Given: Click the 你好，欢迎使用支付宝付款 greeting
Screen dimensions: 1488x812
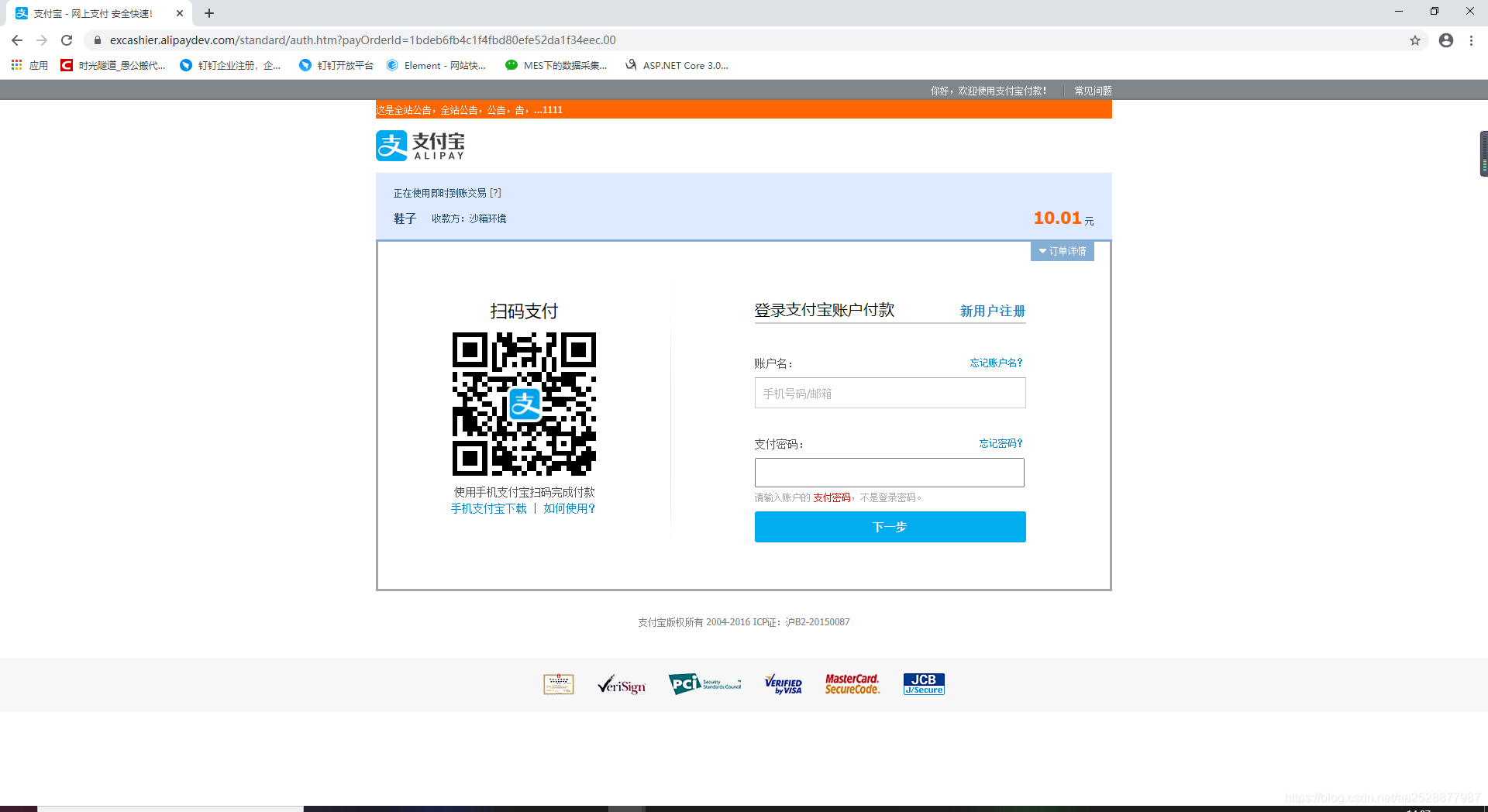Looking at the screenshot, I should [989, 91].
